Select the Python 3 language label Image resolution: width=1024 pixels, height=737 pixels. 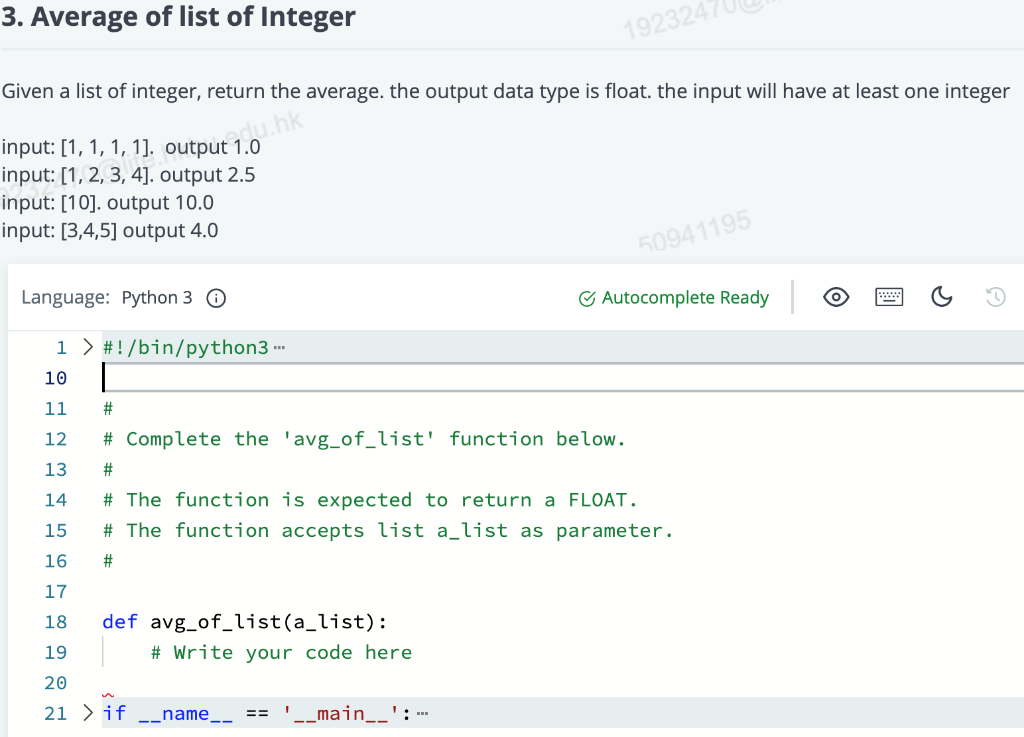157,297
